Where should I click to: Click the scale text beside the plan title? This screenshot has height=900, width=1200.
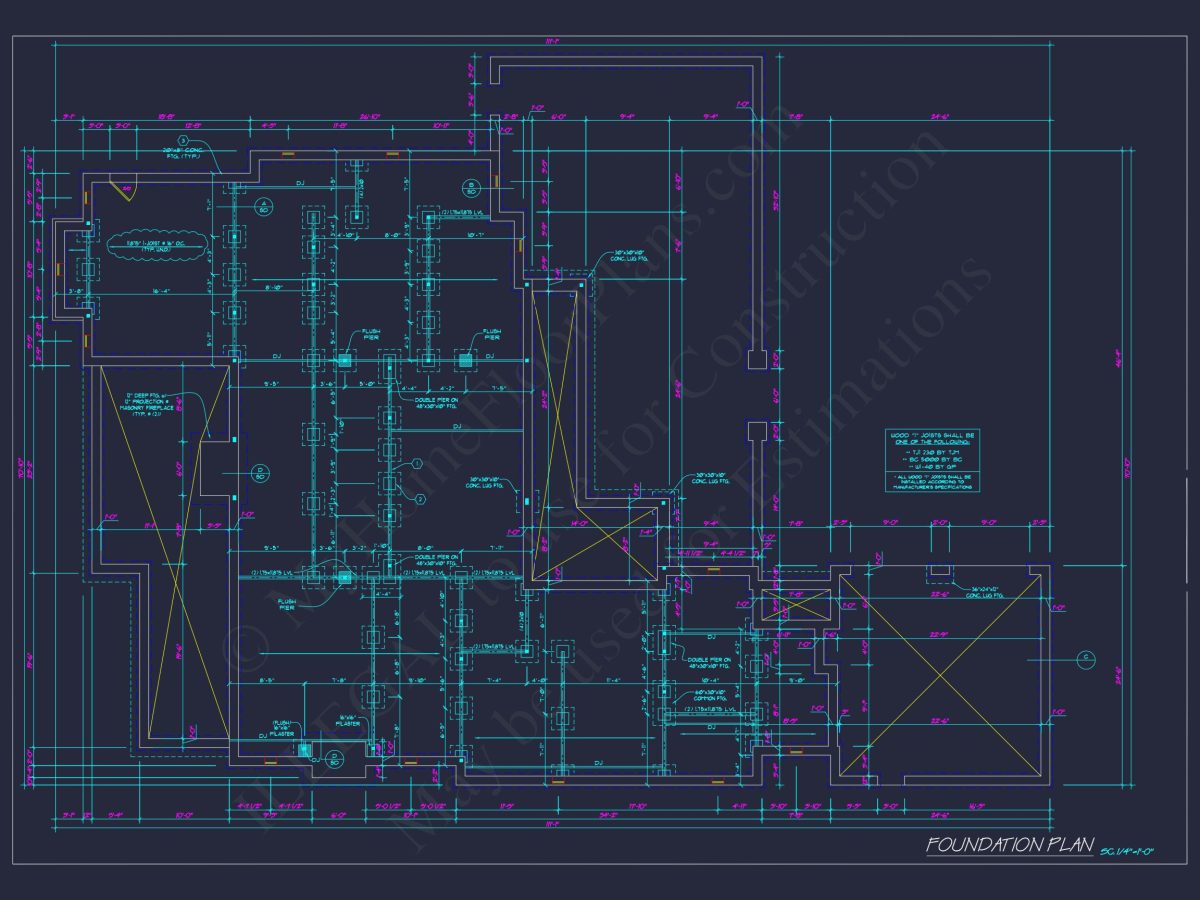click(1127, 851)
